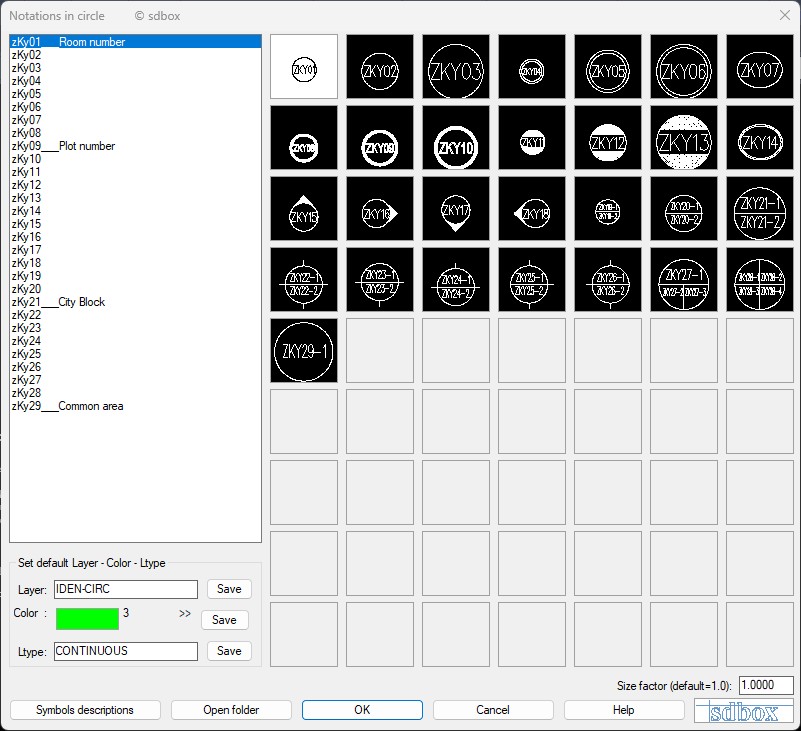
Task: Select list row zKy21 City Block
Action: click(x=135, y=302)
